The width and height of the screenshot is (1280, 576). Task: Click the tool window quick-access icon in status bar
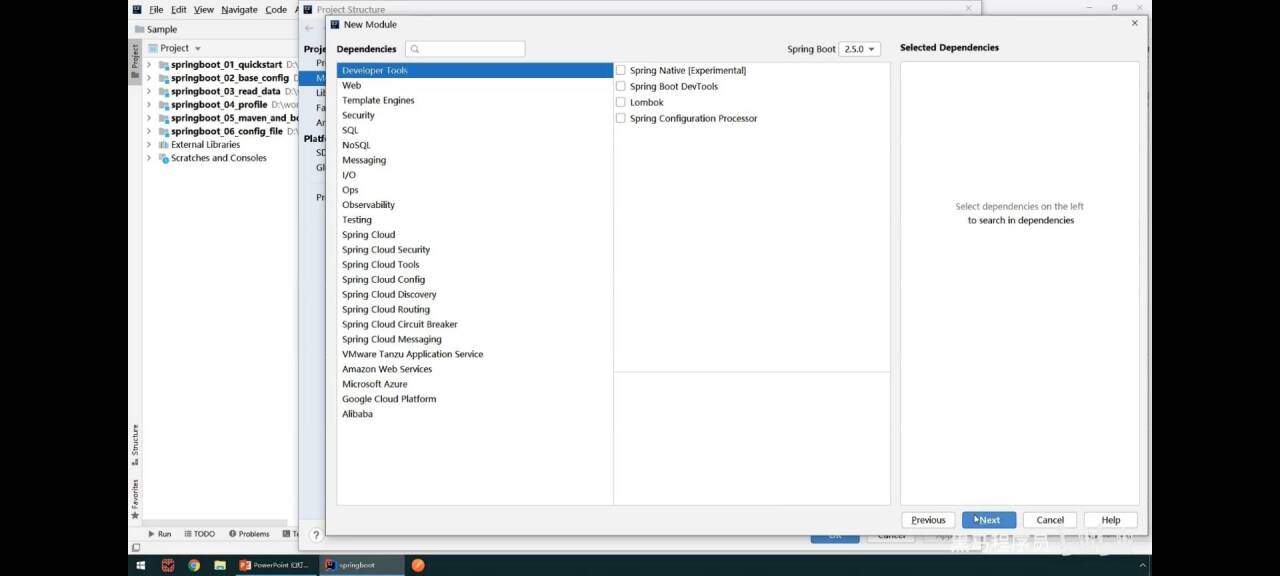coord(135,548)
